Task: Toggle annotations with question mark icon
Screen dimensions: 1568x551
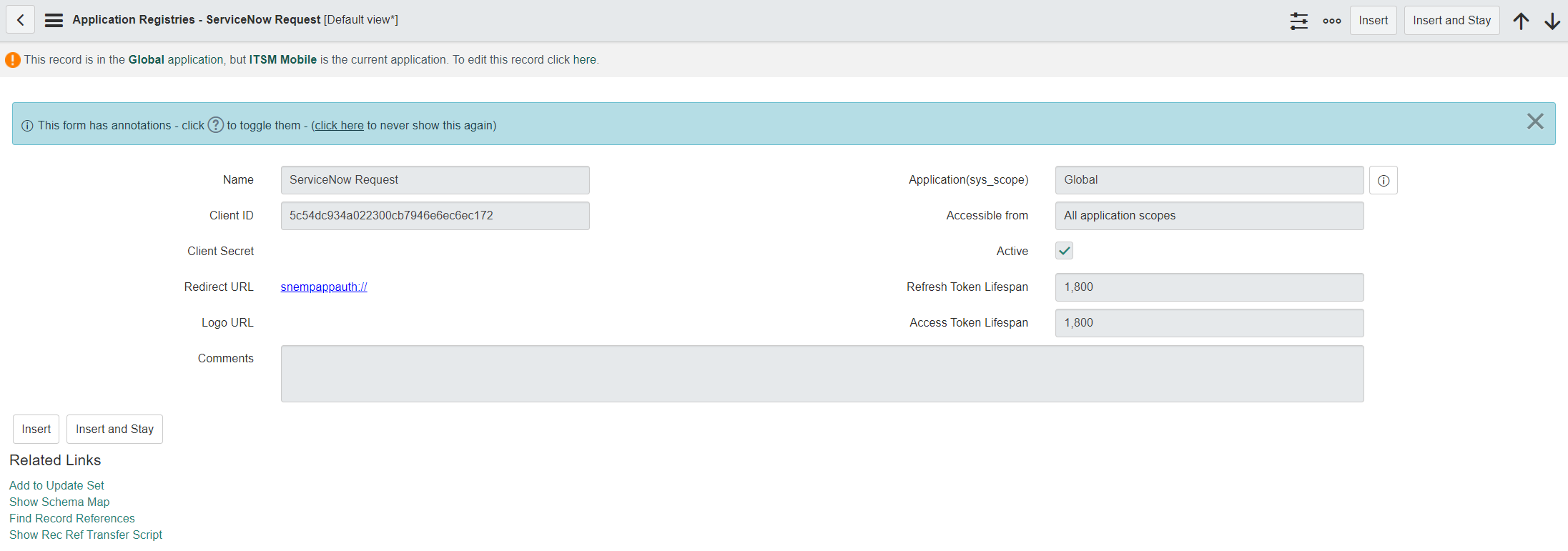Action: click(x=215, y=125)
